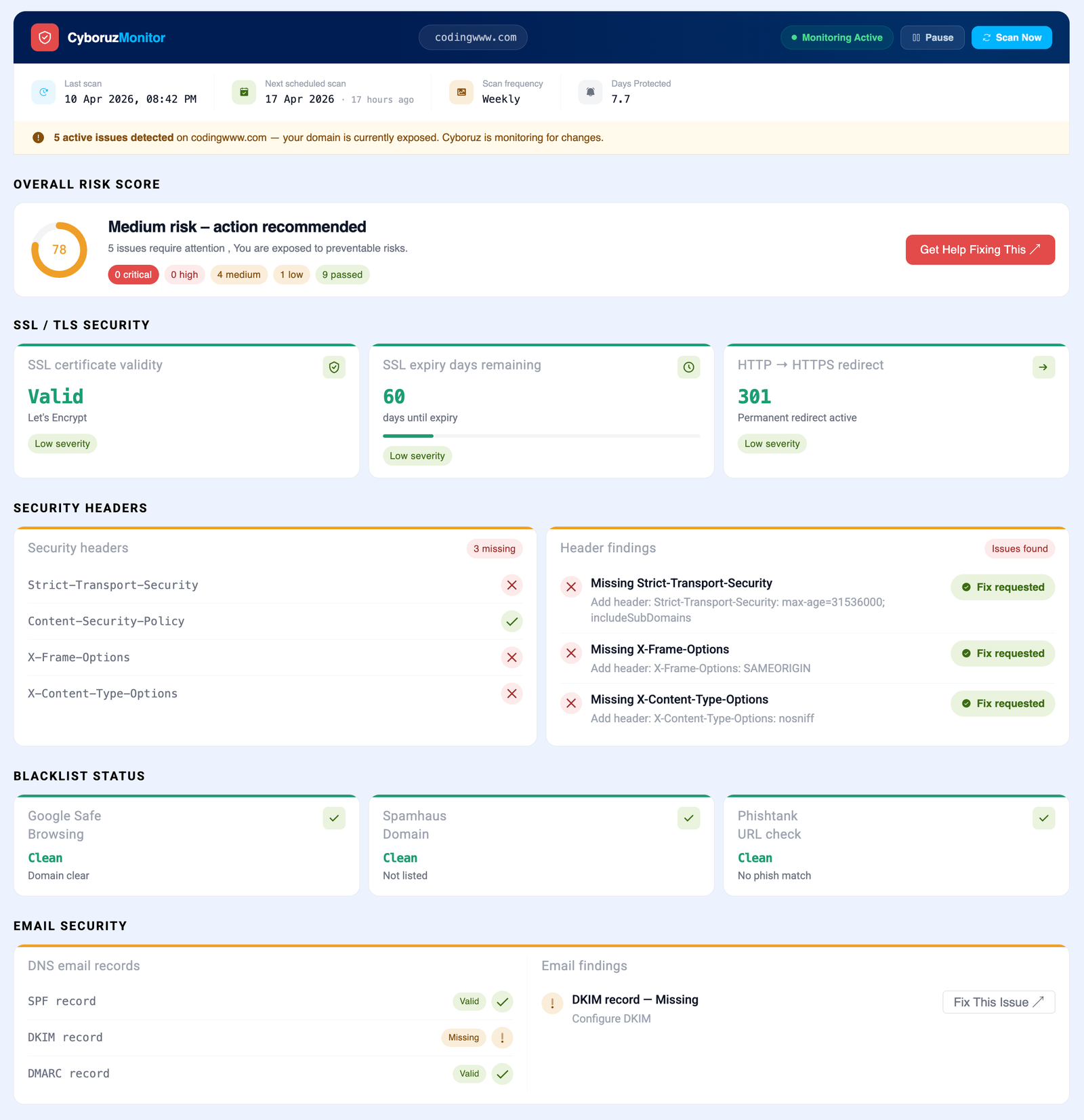Click Get Help Fixing This button

coord(980,250)
